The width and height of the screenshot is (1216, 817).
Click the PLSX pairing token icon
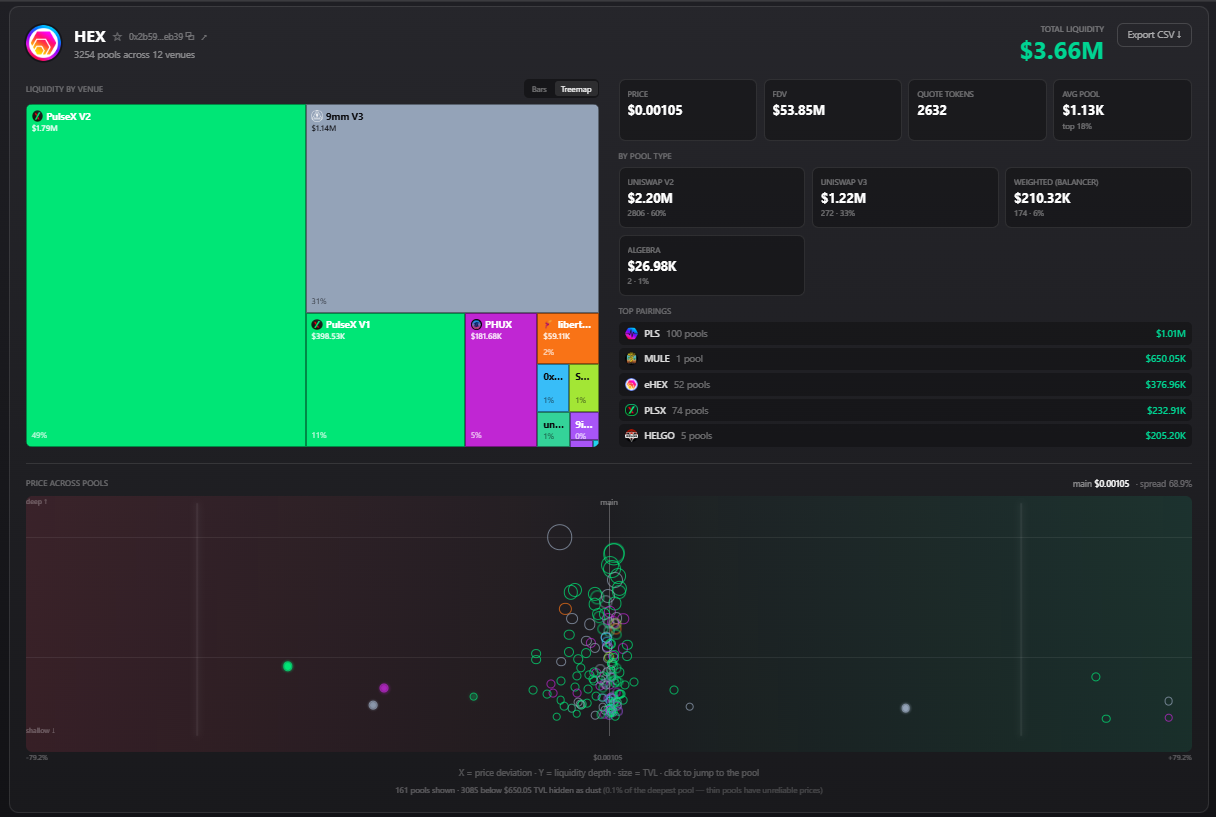(x=631, y=410)
